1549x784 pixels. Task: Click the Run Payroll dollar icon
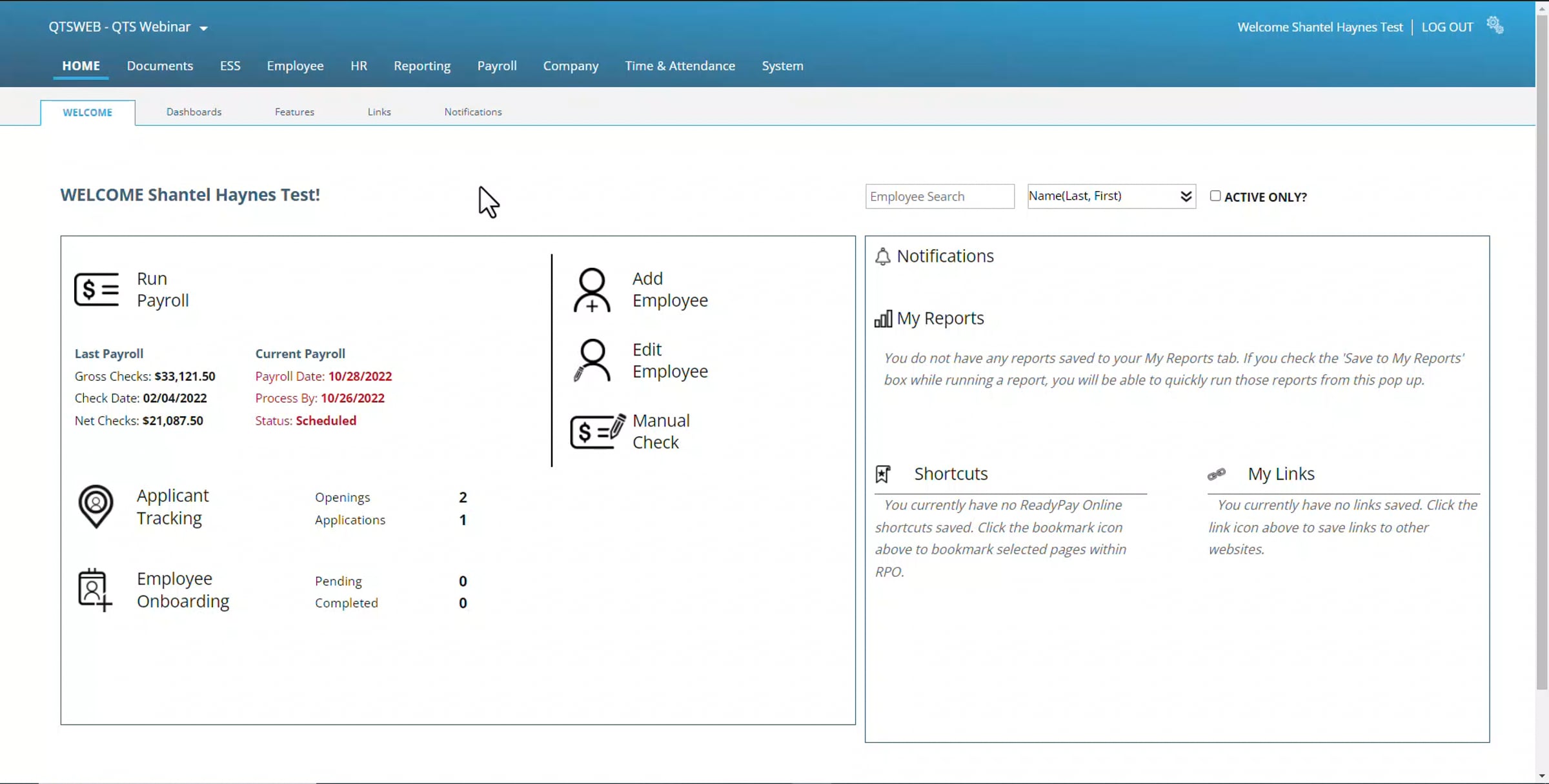point(97,290)
